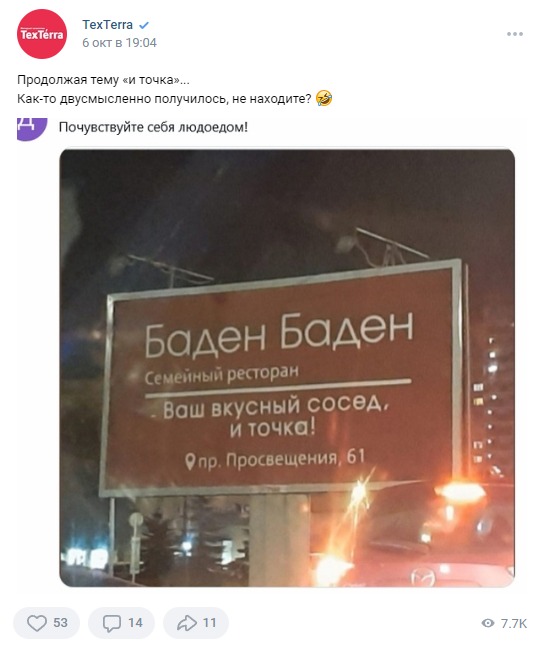
Task: Click the eye views icon
Action: [488, 623]
